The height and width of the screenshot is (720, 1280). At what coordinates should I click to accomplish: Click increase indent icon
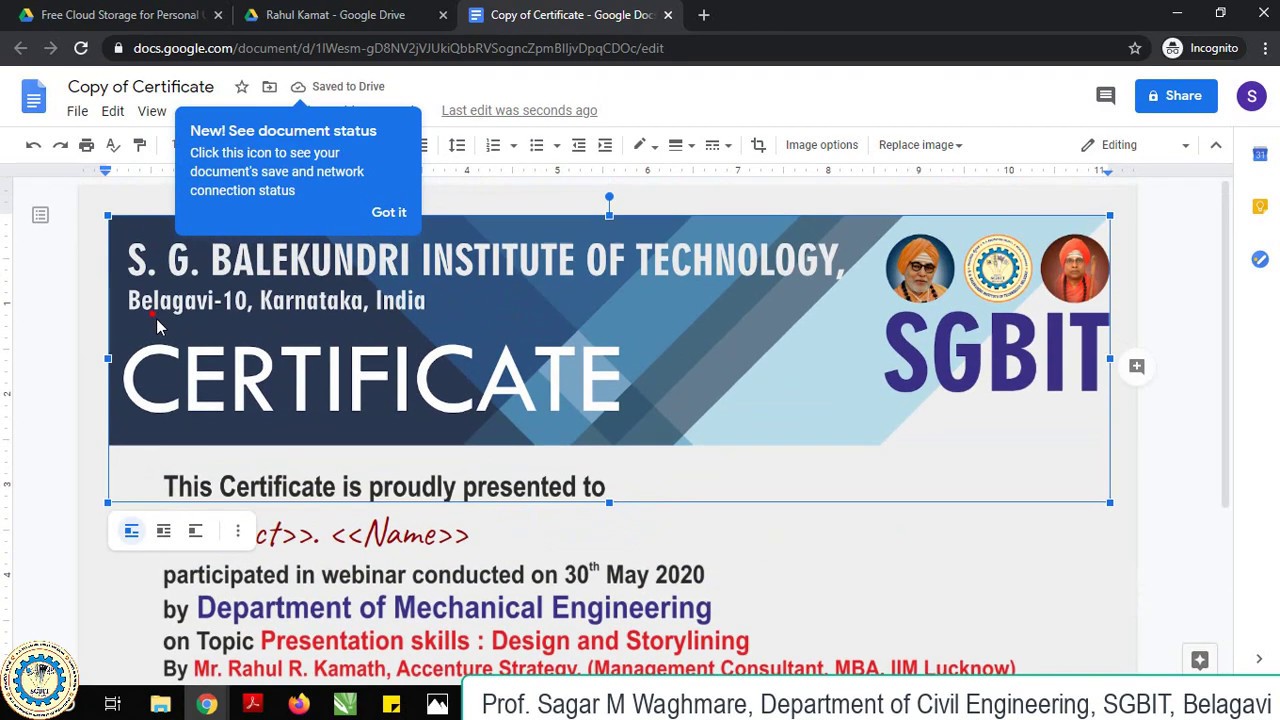tap(605, 145)
